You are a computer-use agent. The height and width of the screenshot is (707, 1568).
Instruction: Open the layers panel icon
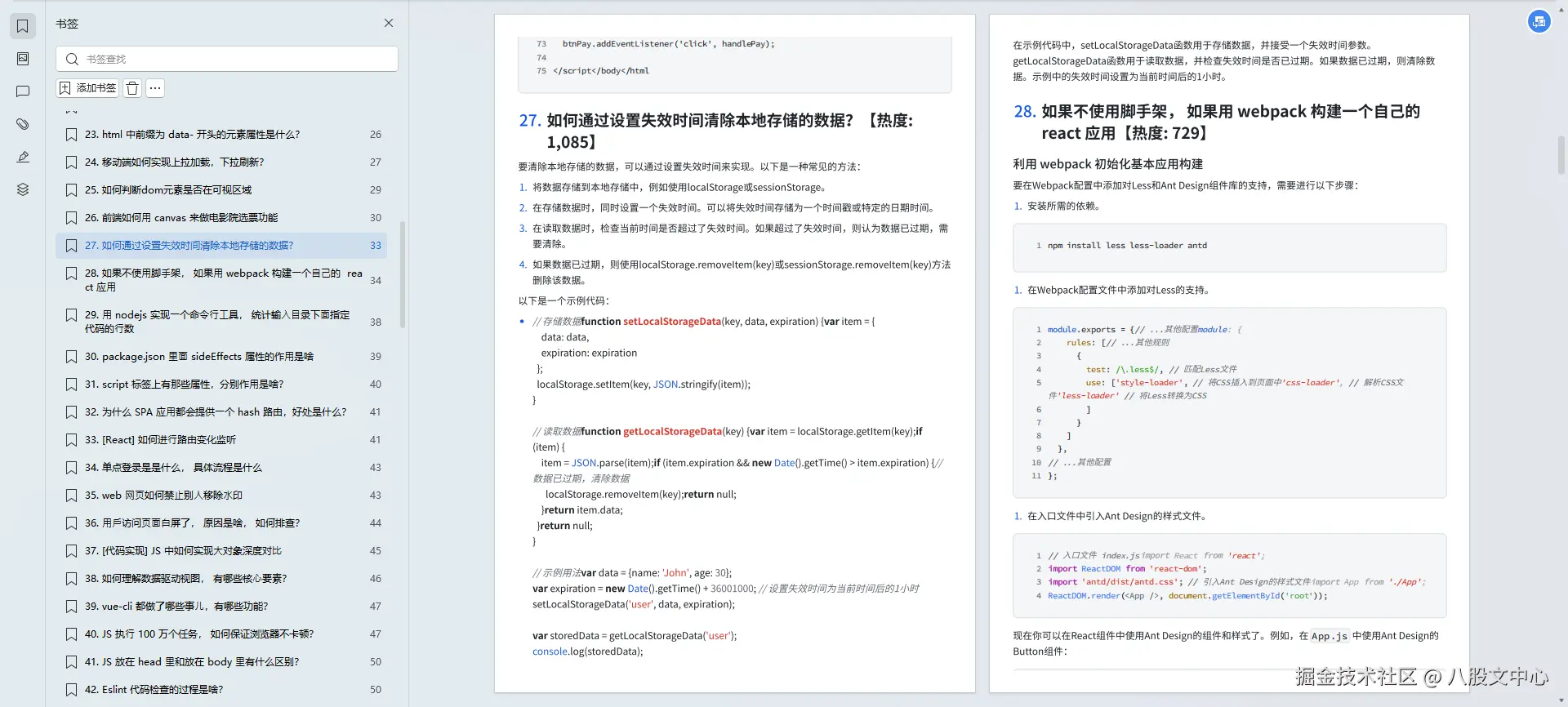23,189
